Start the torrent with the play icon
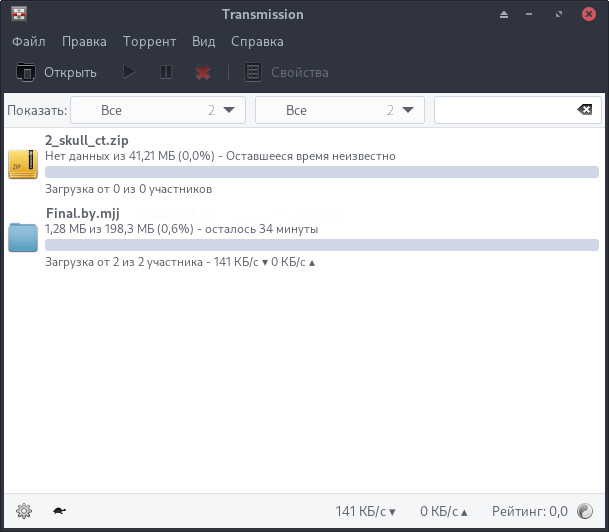 click(129, 72)
